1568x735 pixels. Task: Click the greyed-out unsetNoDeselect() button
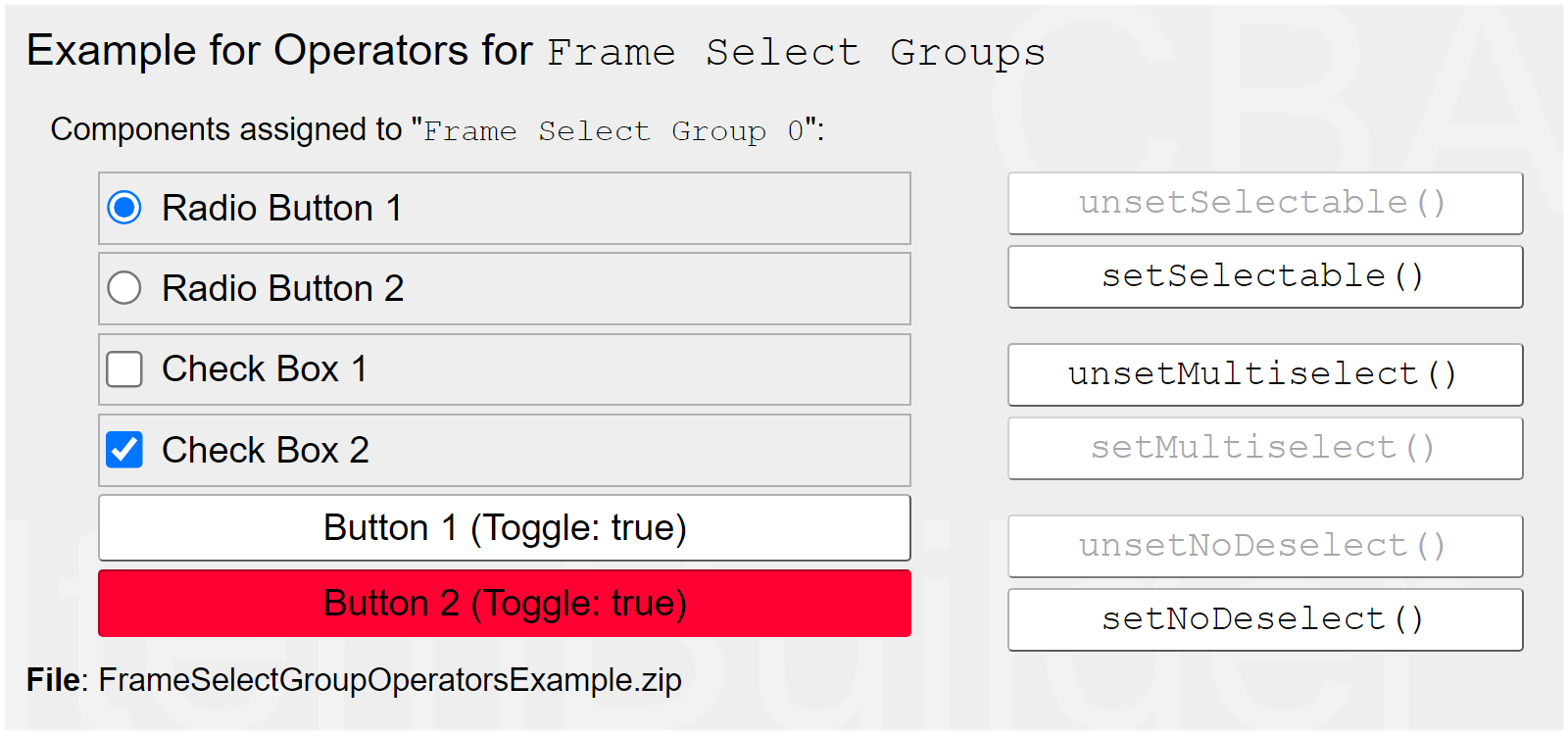click(1265, 546)
